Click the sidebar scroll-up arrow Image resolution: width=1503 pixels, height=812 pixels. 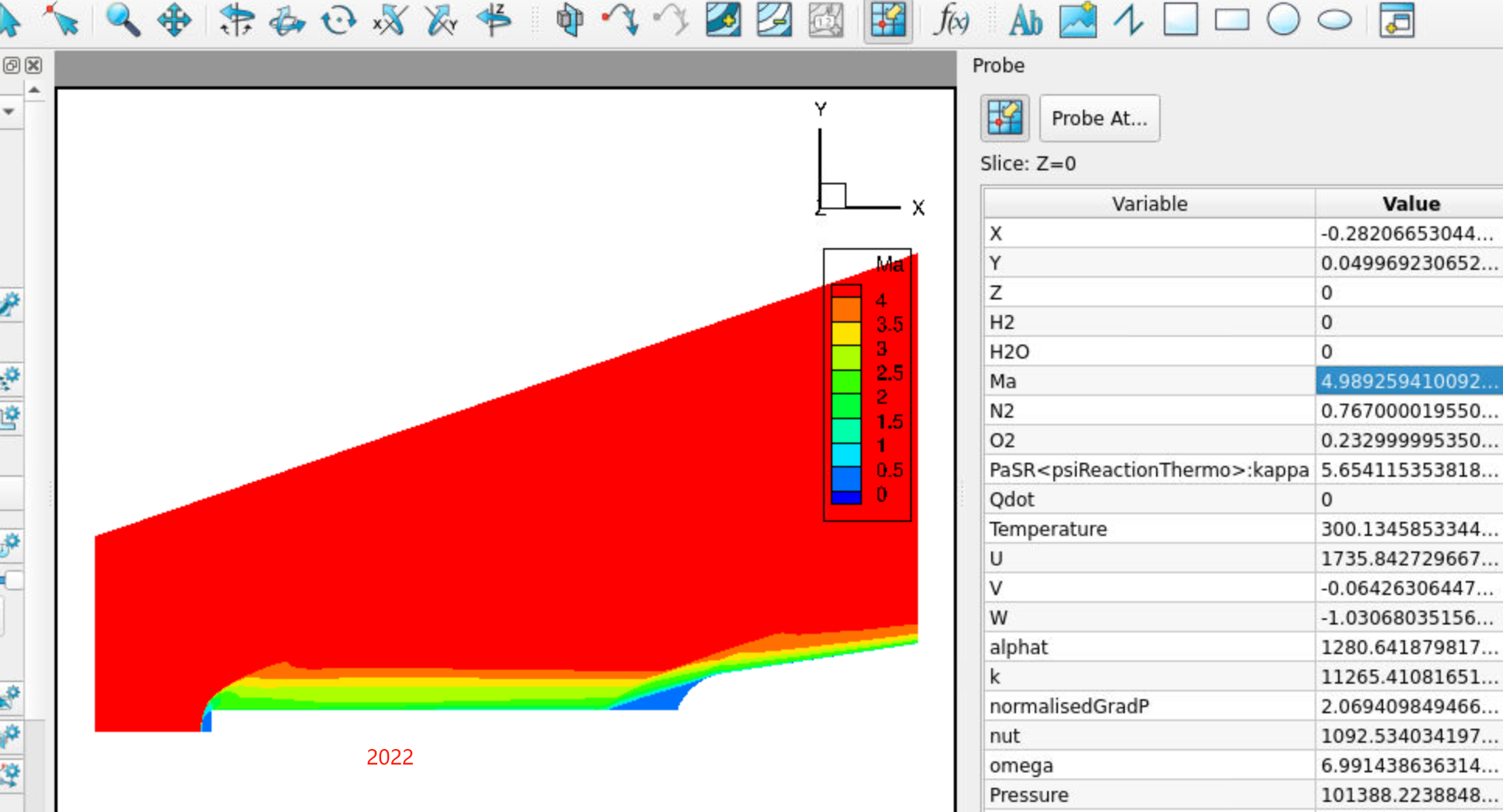tap(34, 91)
